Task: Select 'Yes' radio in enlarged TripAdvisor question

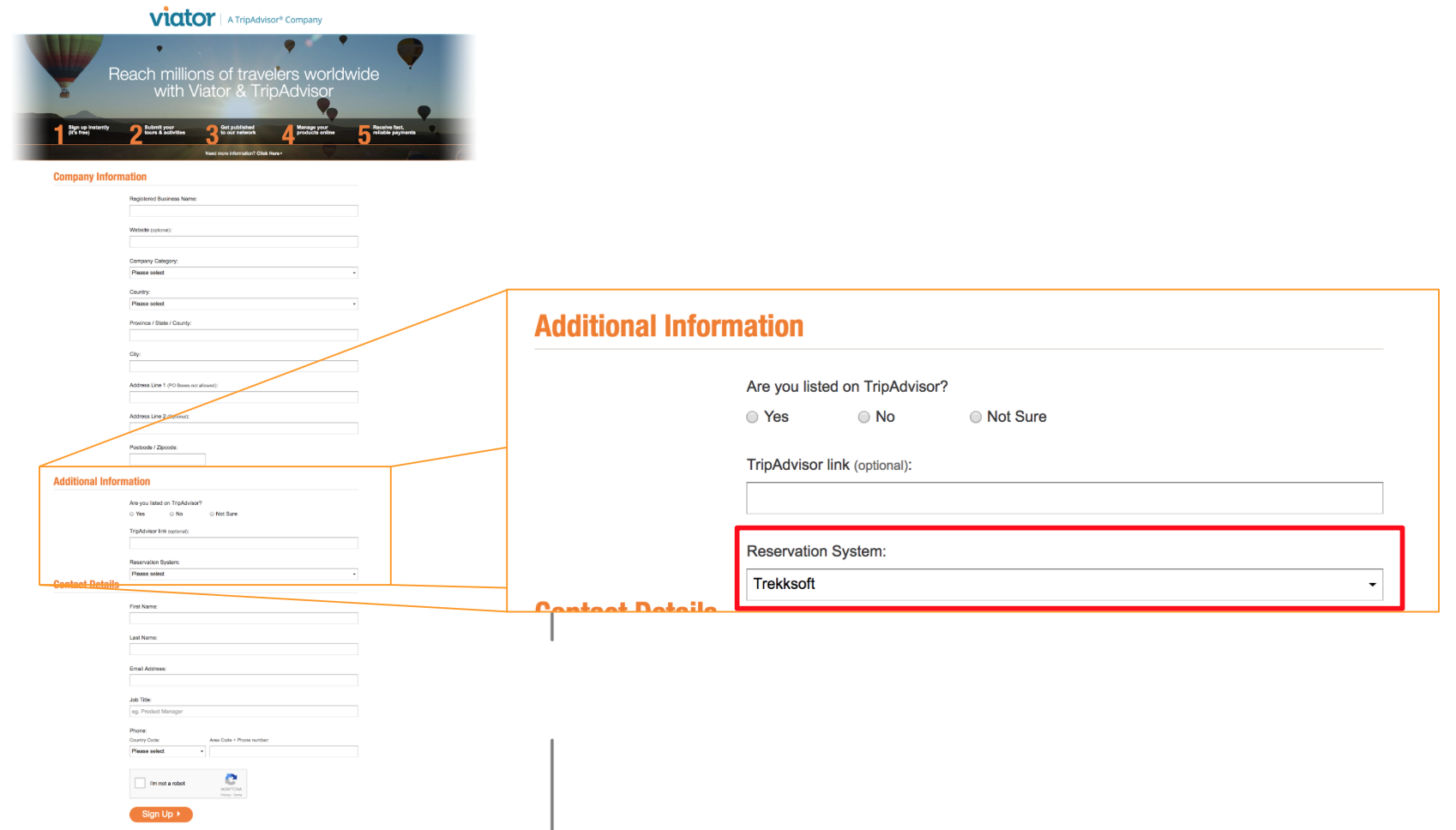Action: point(752,418)
